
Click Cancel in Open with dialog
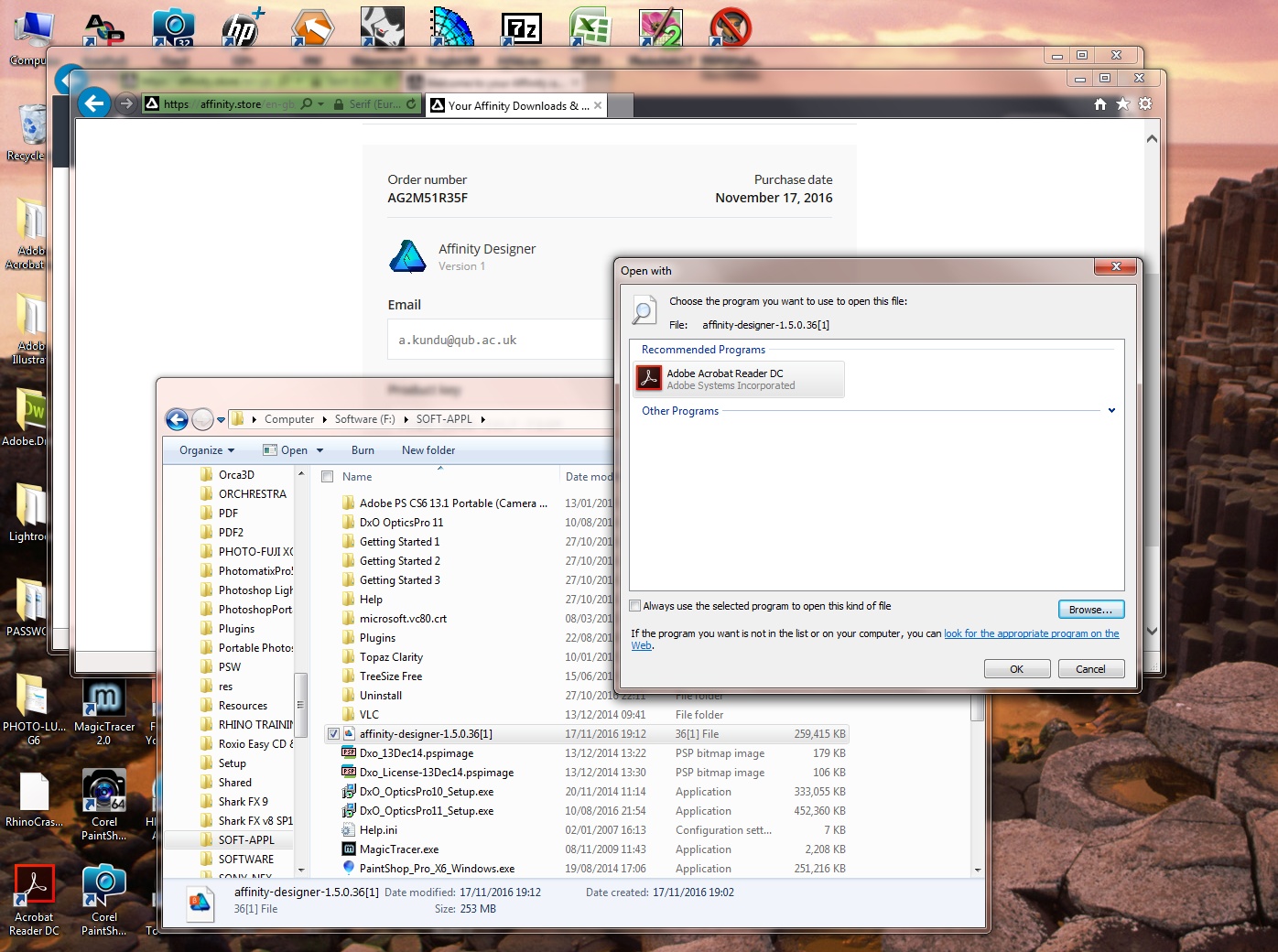point(1090,669)
